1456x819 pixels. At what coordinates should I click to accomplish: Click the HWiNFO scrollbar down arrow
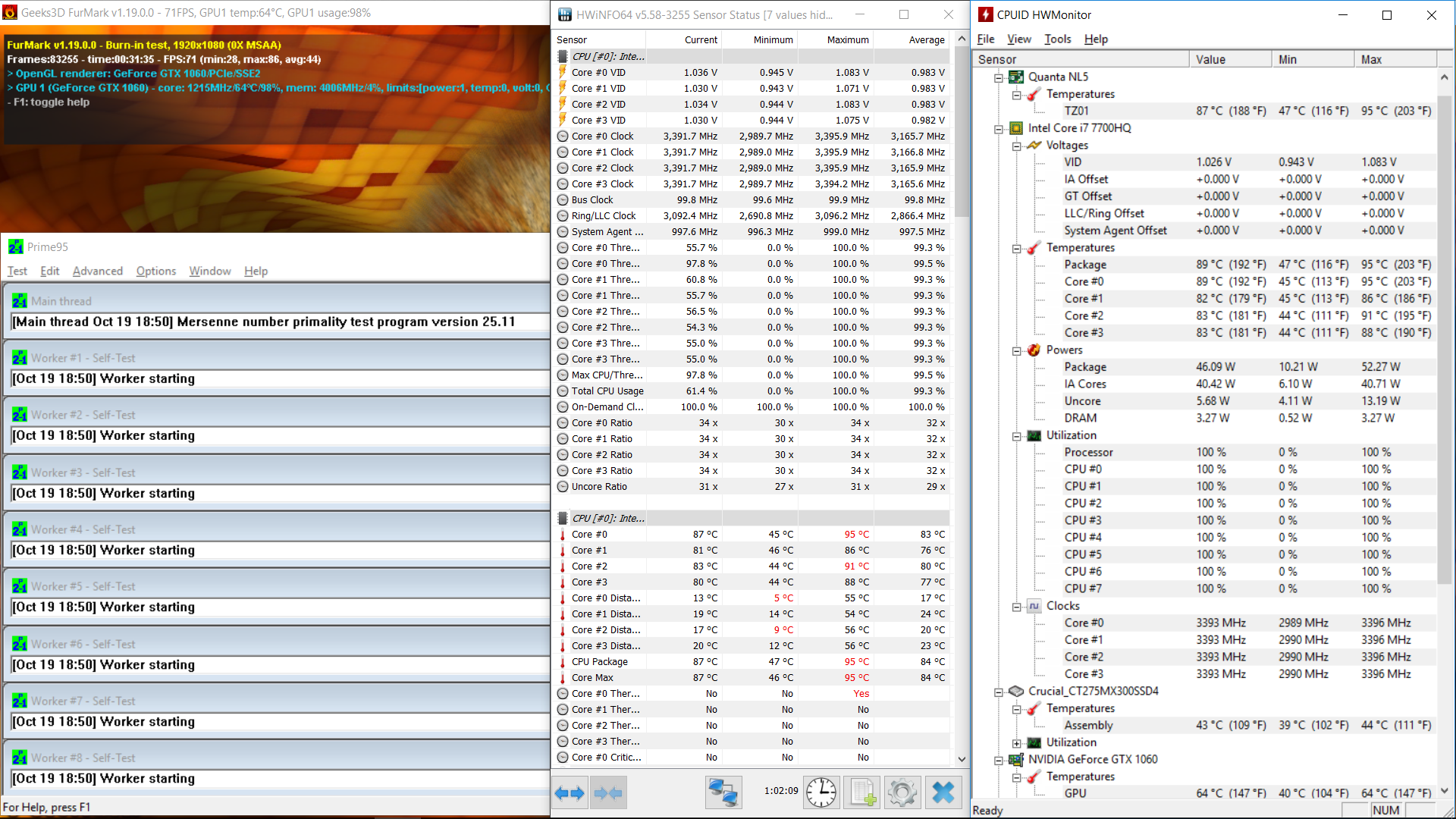click(962, 759)
